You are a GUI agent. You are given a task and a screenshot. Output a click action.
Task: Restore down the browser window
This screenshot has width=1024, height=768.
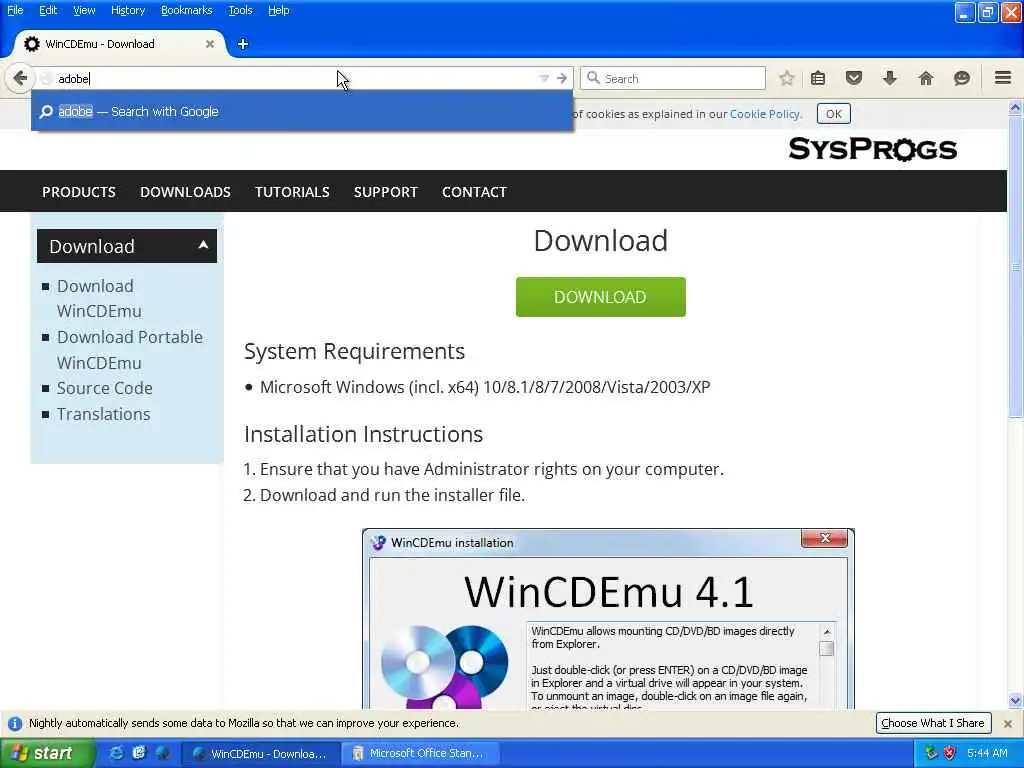pos(987,12)
